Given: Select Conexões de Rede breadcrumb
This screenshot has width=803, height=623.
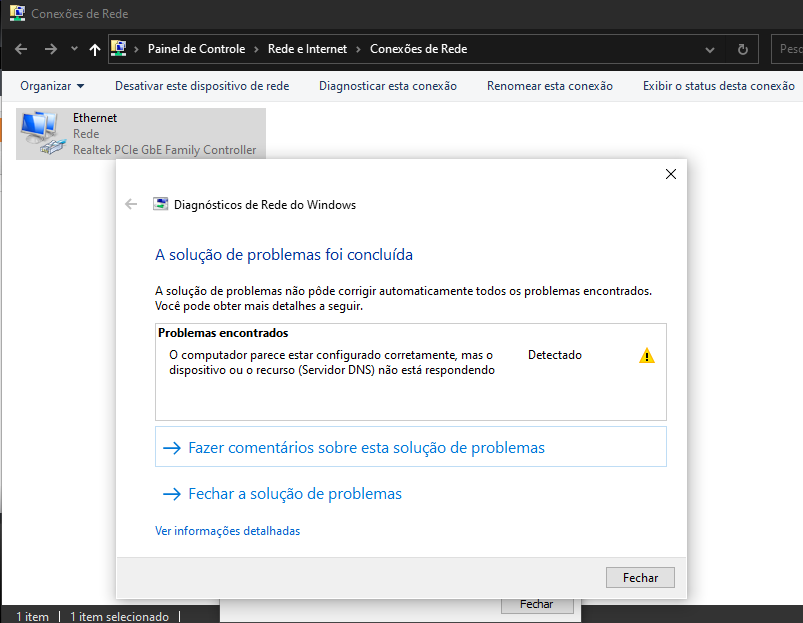Looking at the screenshot, I should point(418,49).
